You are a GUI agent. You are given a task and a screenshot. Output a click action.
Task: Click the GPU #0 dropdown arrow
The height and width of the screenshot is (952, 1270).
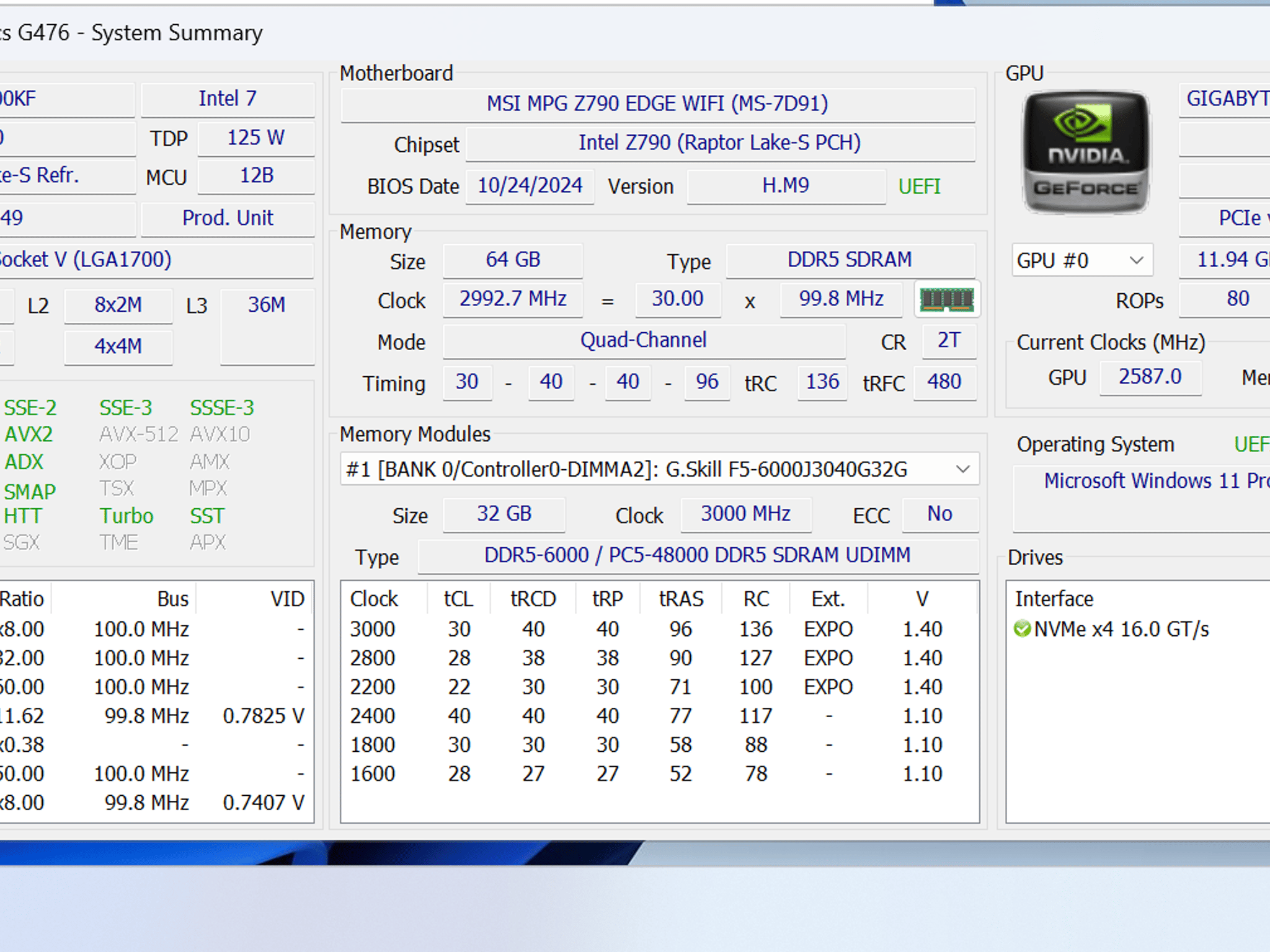pyautogui.click(x=1136, y=260)
